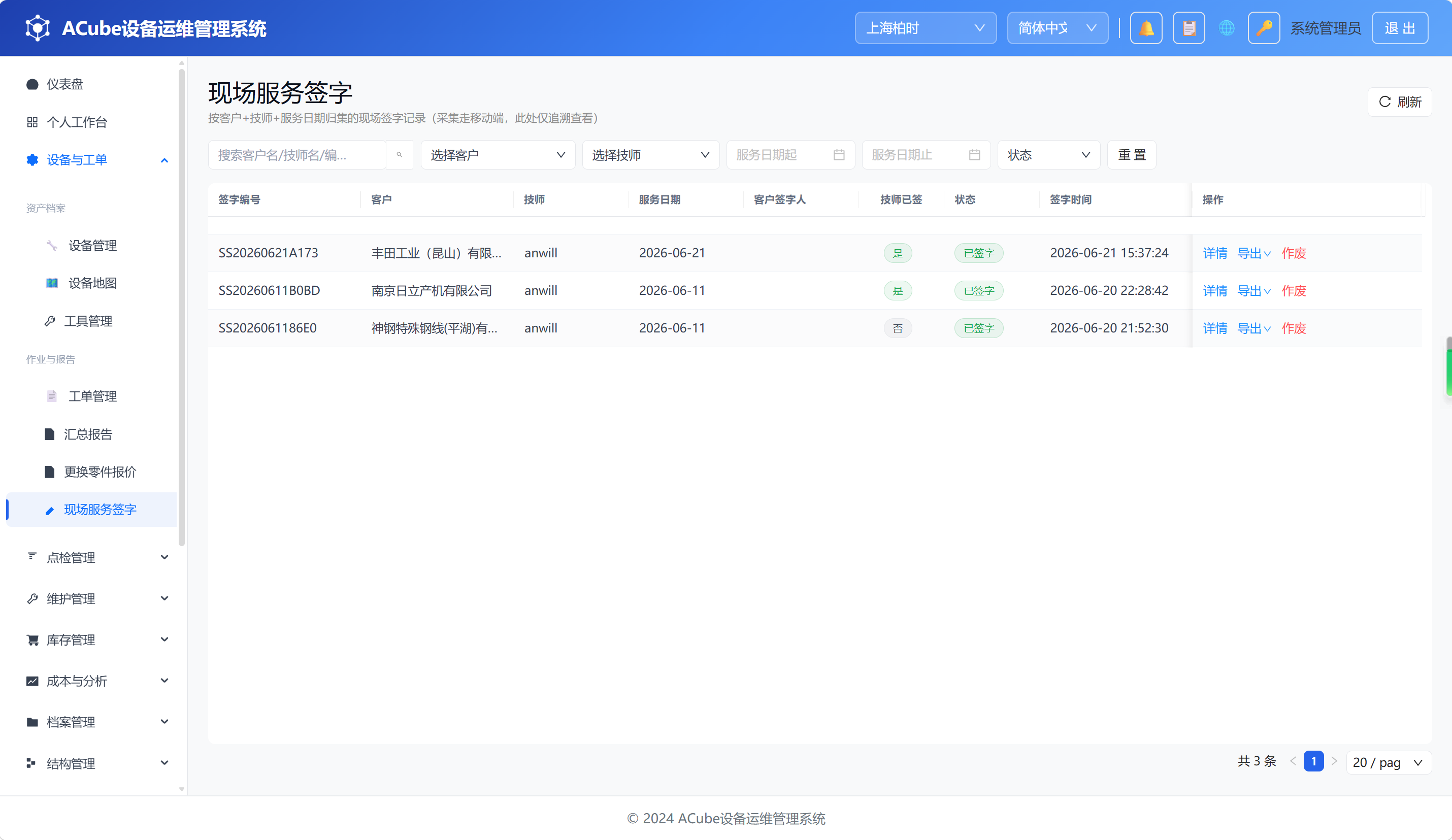Open 个人工作台 menu item
The width and height of the screenshot is (1452, 840).
[x=91, y=122]
